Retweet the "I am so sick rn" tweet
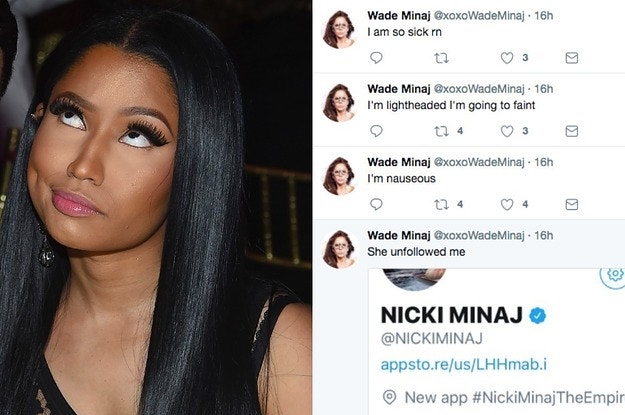Screen dimensions: 625x415 pos(441,58)
